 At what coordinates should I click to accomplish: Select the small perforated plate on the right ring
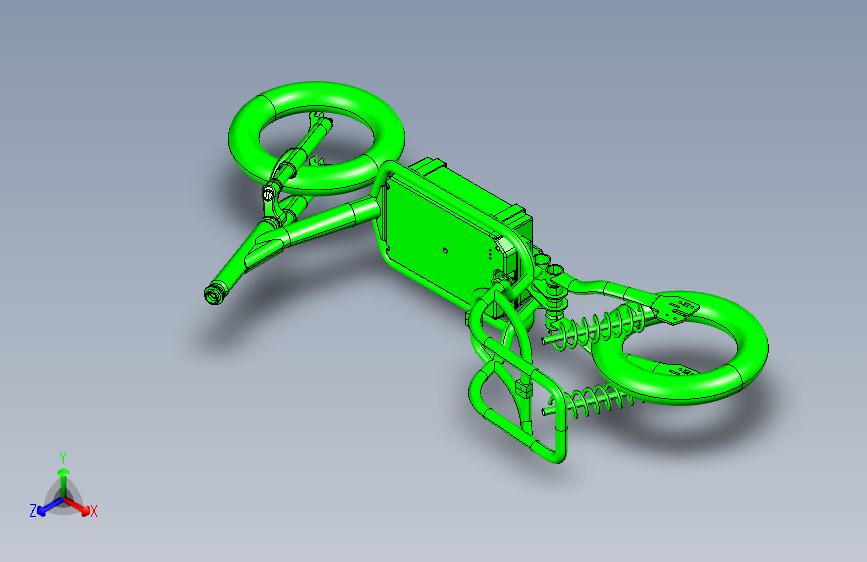676,308
